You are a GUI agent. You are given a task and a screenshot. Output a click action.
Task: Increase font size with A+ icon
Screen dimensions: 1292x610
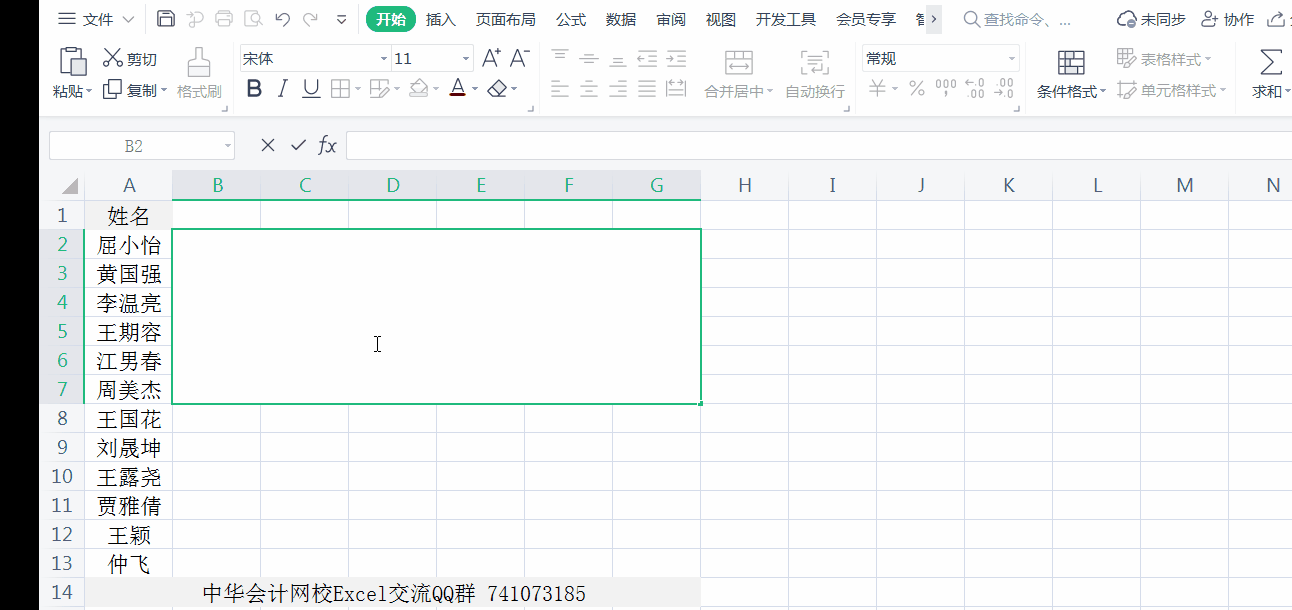click(491, 58)
